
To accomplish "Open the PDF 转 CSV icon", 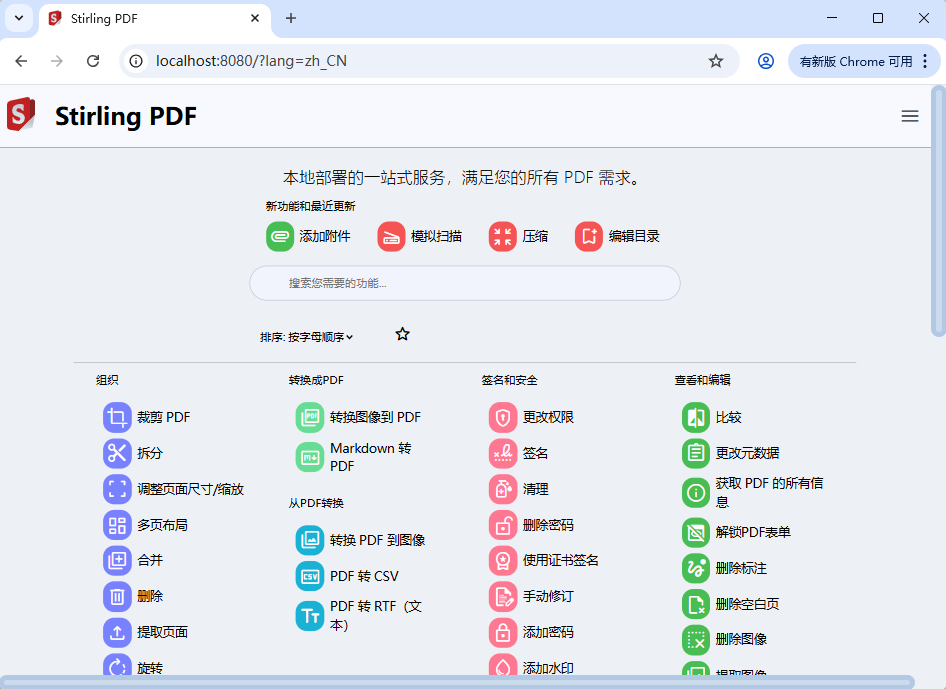I will 310,576.
